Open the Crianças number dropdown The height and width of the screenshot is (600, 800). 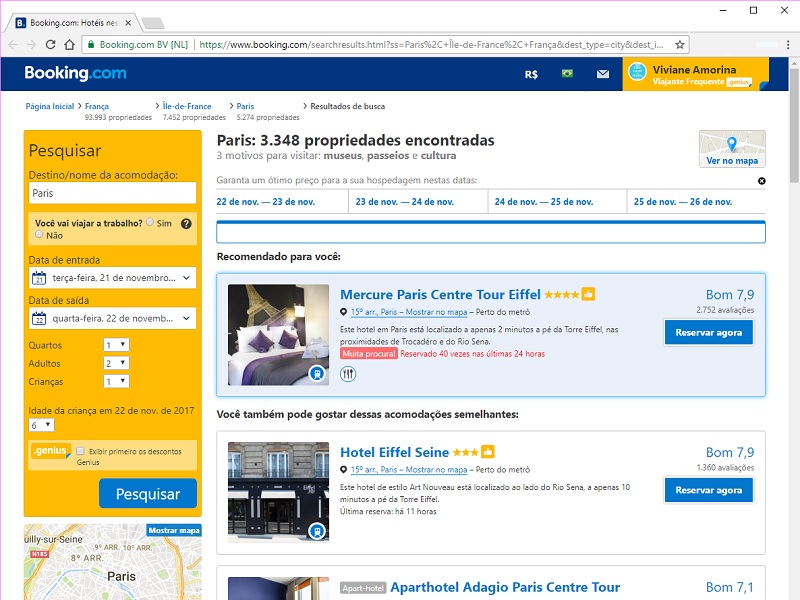[x=116, y=381]
